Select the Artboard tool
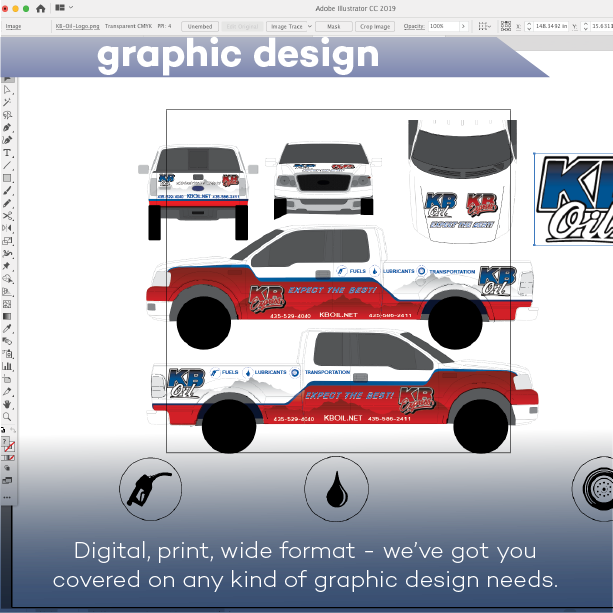 pos(7,379)
